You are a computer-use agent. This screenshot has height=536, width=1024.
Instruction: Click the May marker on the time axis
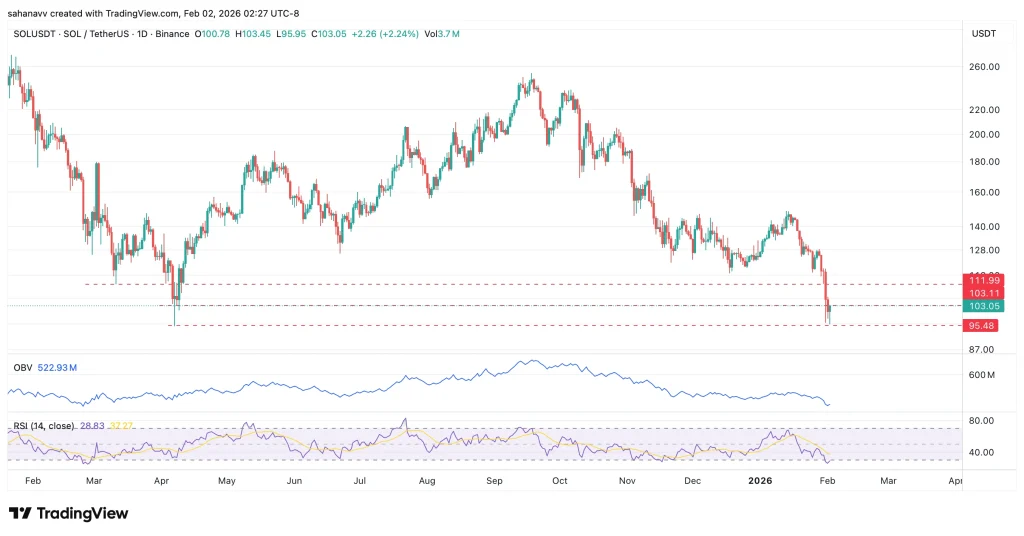click(226, 481)
